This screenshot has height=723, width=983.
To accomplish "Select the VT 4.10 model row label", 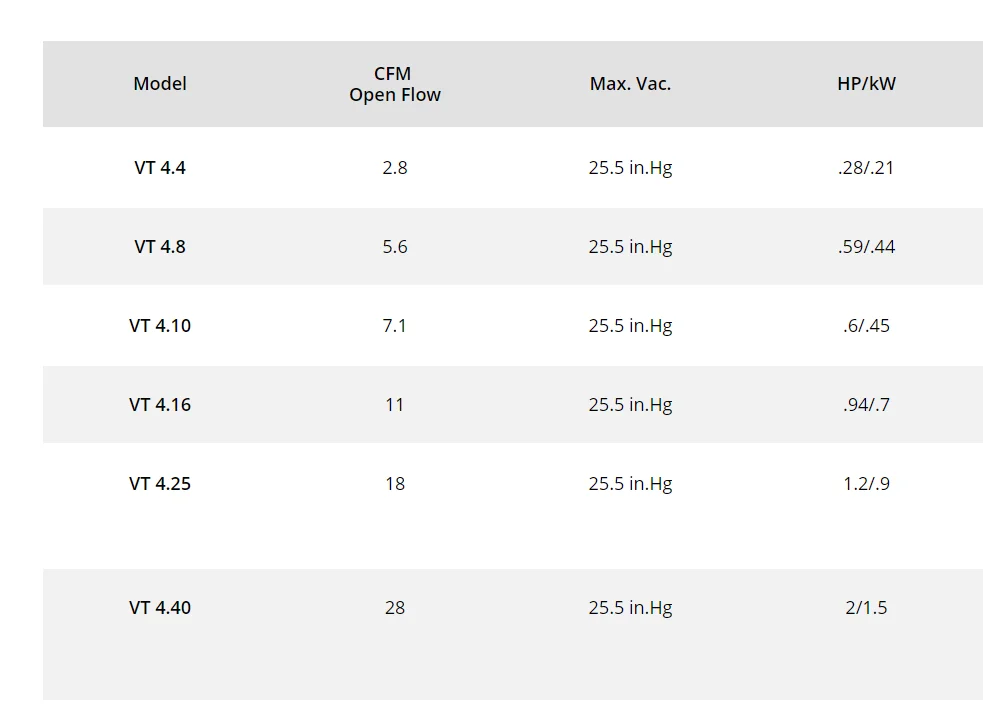I will point(160,325).
